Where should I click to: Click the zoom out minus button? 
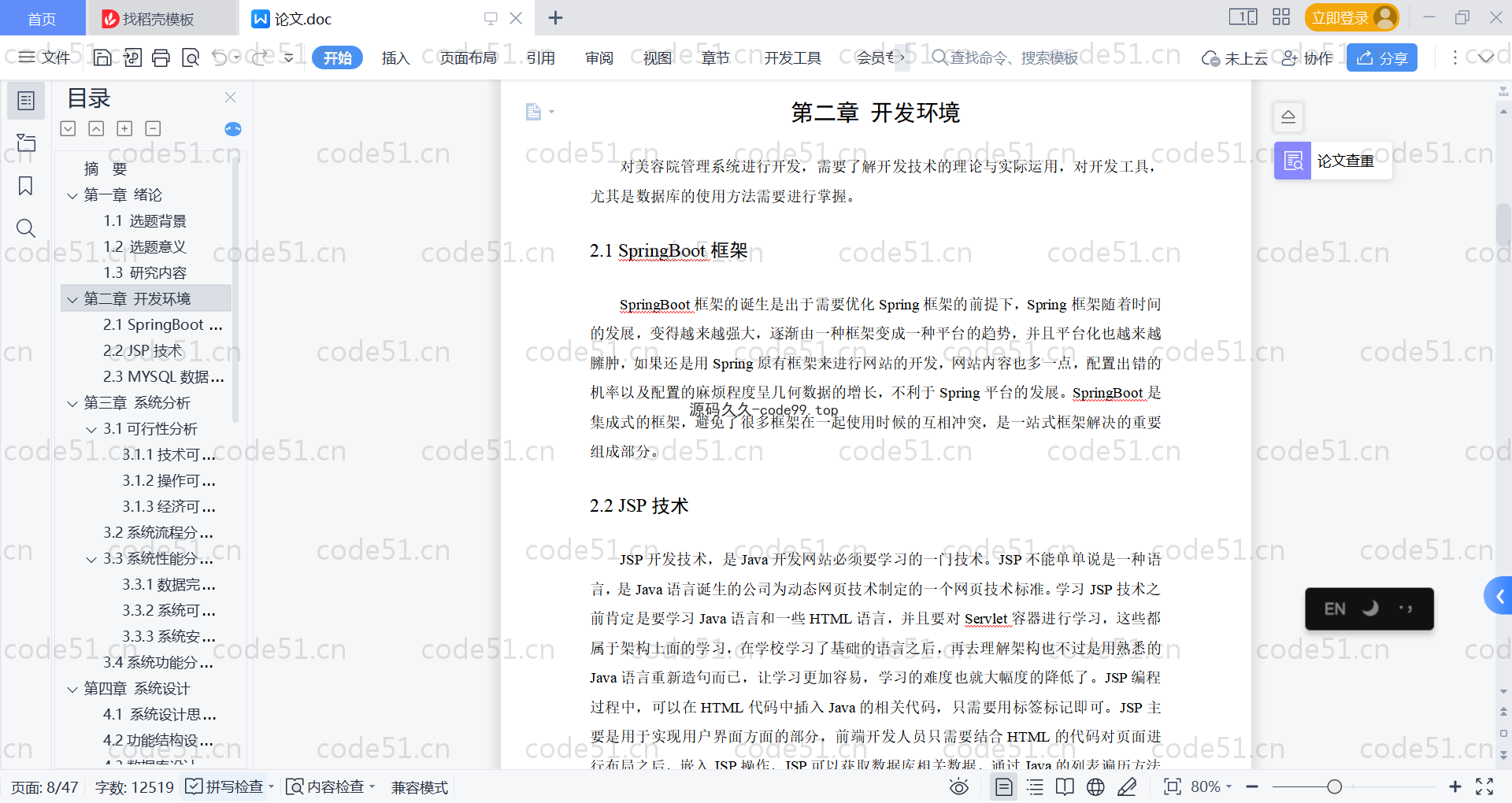pyautogui.click(x=1252, y=786)
